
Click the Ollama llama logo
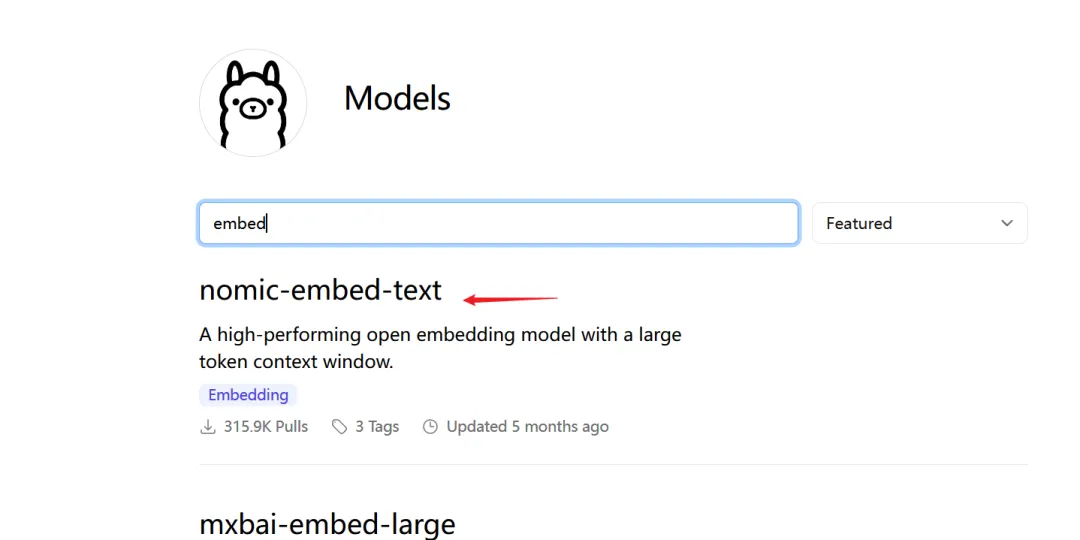pos(253,102)
